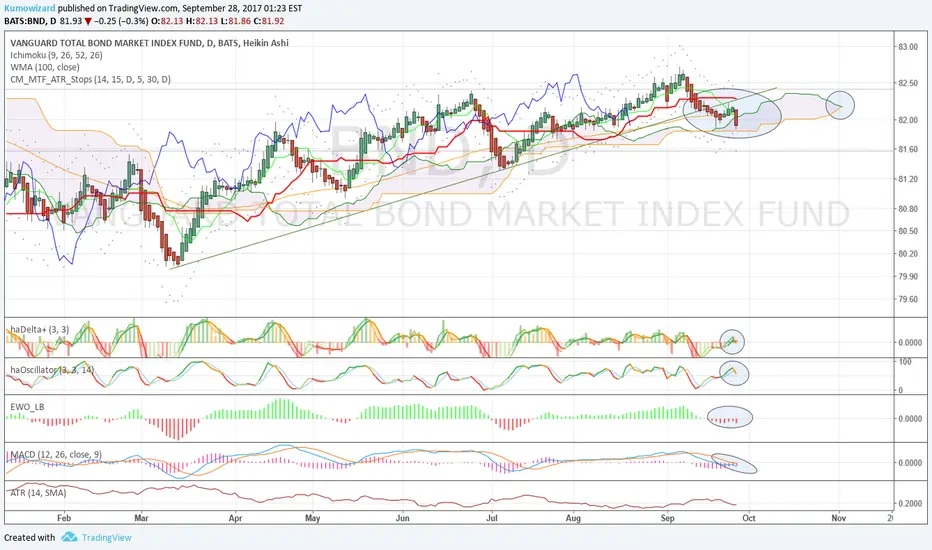Select the Ichimoku (9, 26, 52, 26) label
The width and height of the screenshot is (932, 550).
click(x=56, y=55)
